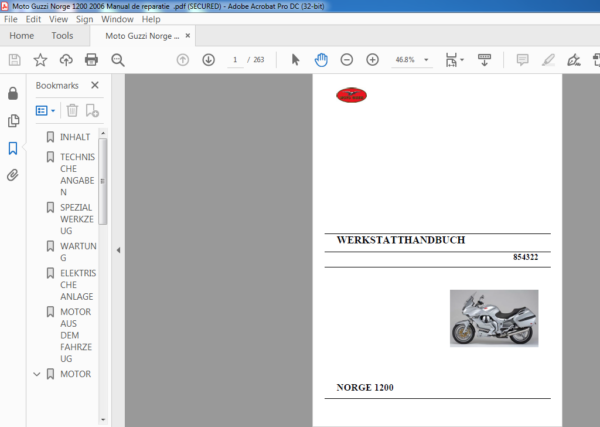Open the WARTUNG bookmark
The width and height of the screenshot is (600, 427).
(78, 252)
